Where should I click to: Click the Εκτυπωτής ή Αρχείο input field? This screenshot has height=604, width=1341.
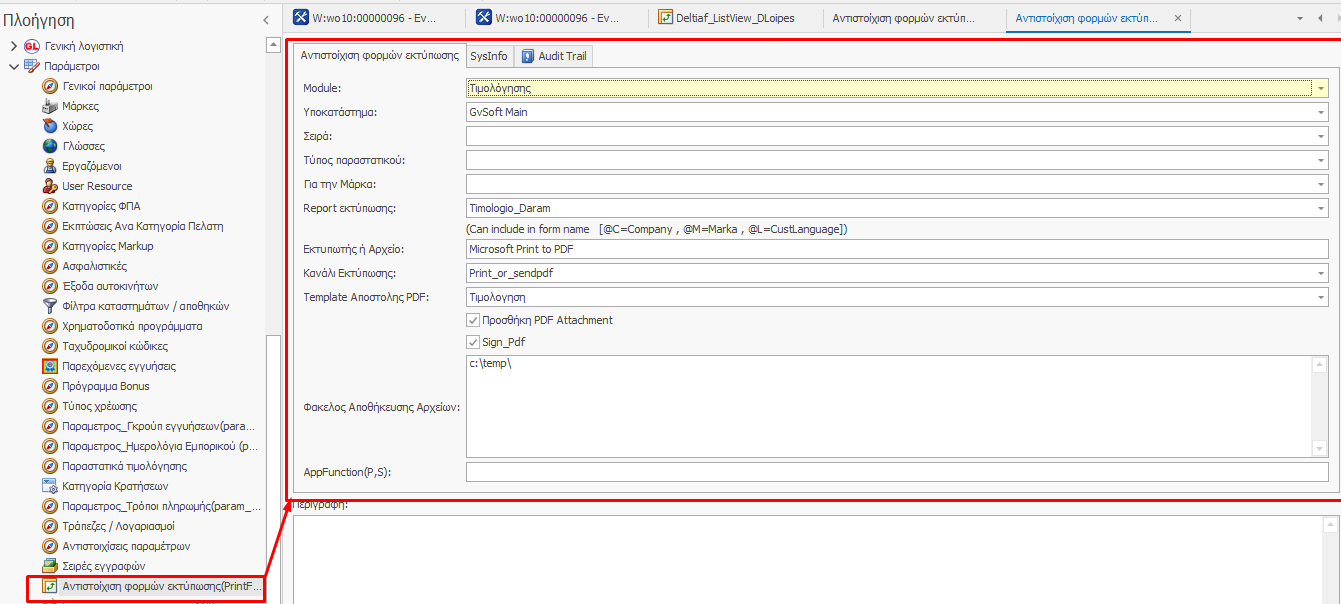(x=896, y=249)
